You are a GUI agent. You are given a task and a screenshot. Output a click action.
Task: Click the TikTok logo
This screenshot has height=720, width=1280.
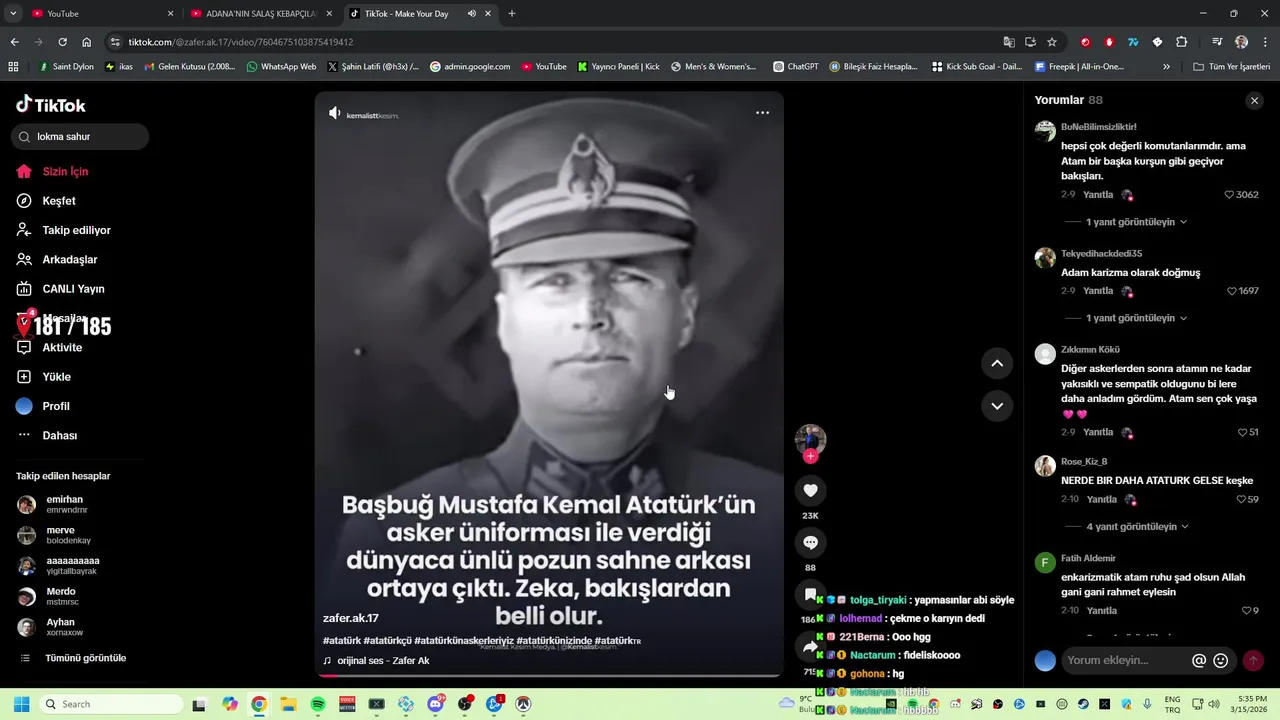point(51,105)
